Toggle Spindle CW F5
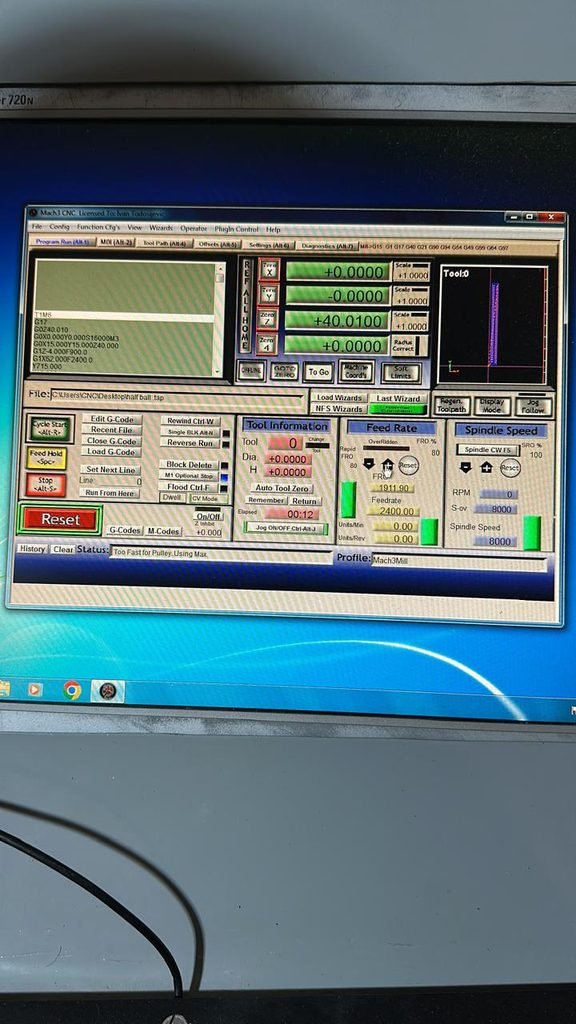Screen dimensions: 576x1024 click(488, 450)
